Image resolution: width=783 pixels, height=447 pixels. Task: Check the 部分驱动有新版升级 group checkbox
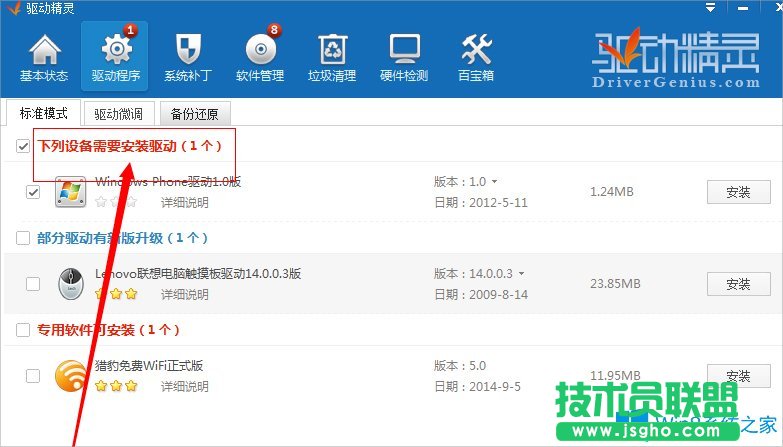point(23,238)
